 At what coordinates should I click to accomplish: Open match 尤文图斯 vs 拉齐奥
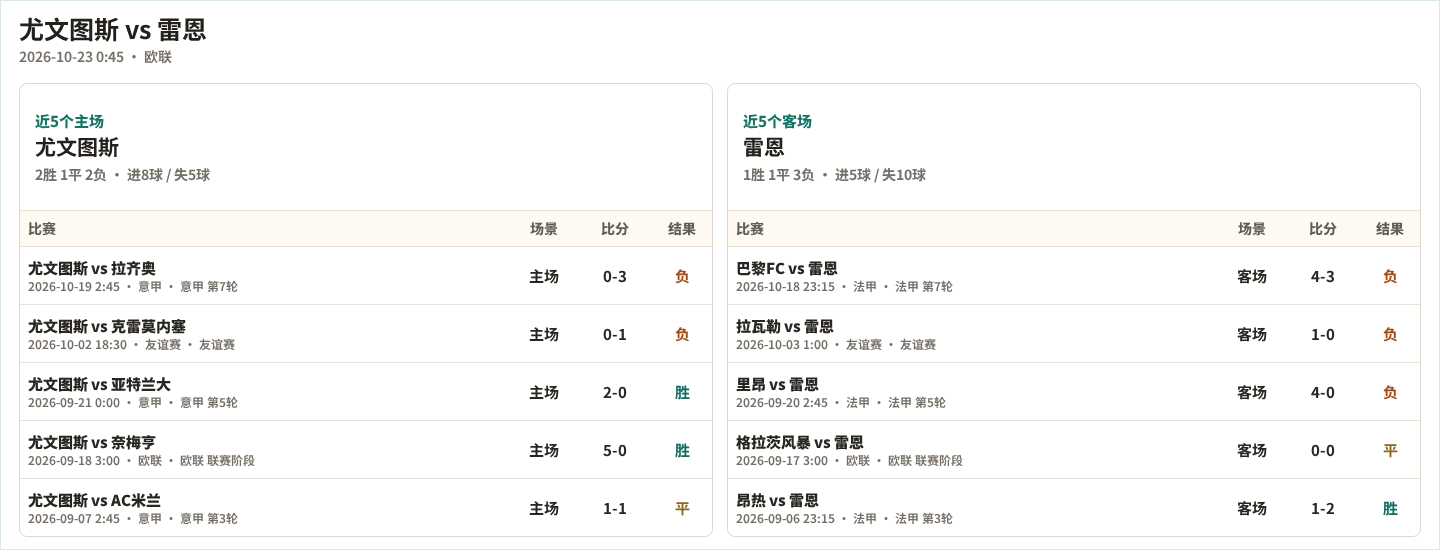(366, 276)
